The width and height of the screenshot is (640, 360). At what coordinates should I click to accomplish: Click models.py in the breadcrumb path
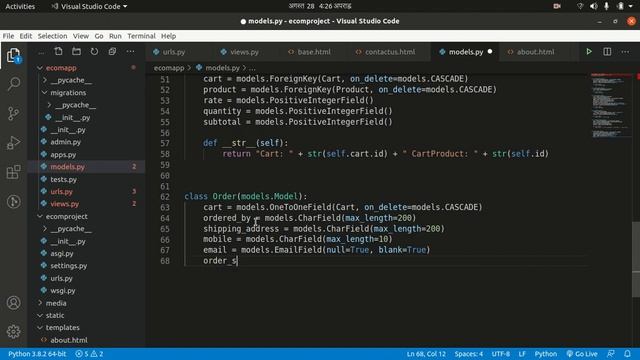coord(222,68)
